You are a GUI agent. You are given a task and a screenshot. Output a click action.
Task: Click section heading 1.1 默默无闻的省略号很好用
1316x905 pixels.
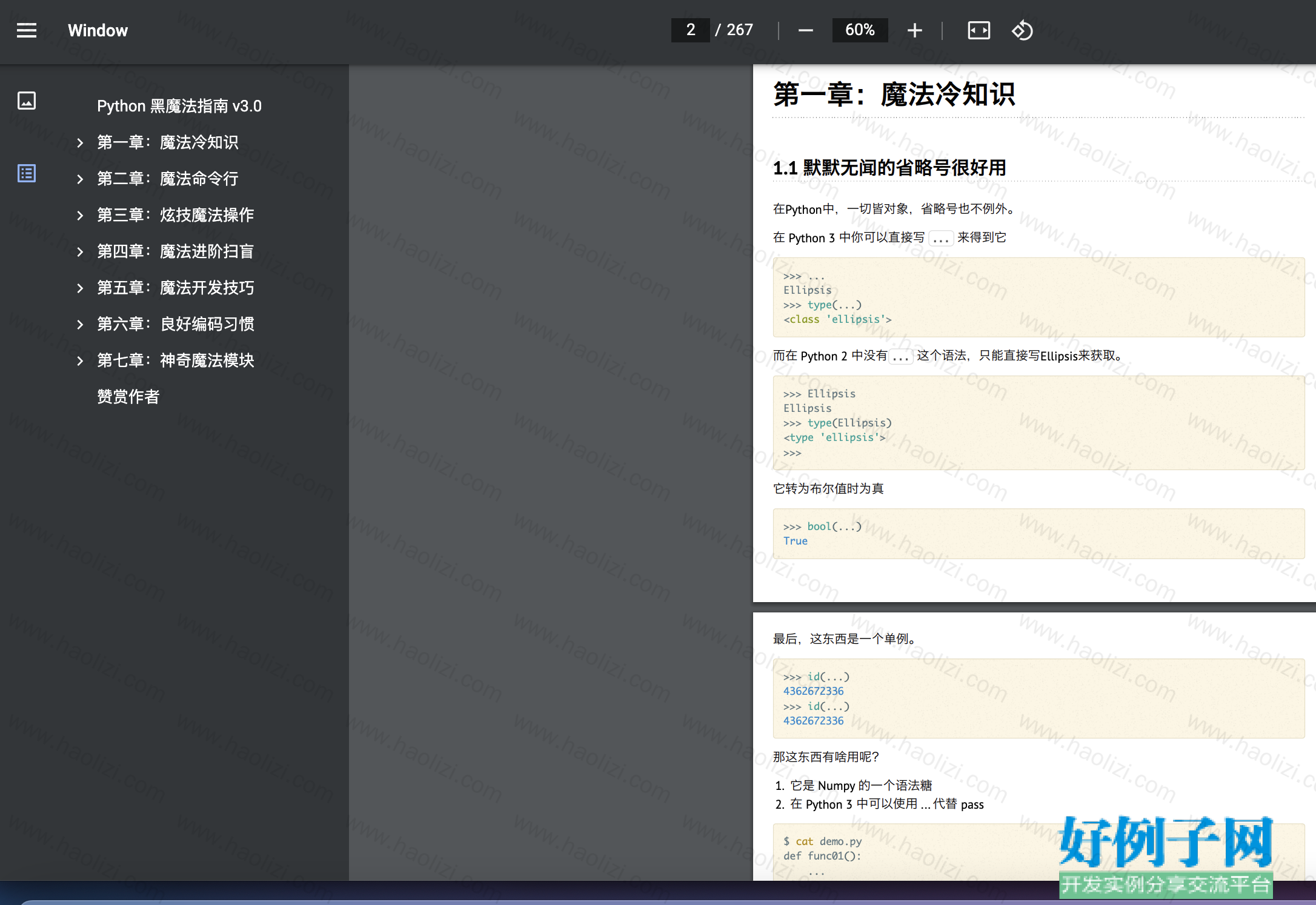click(x=889, y=168)
